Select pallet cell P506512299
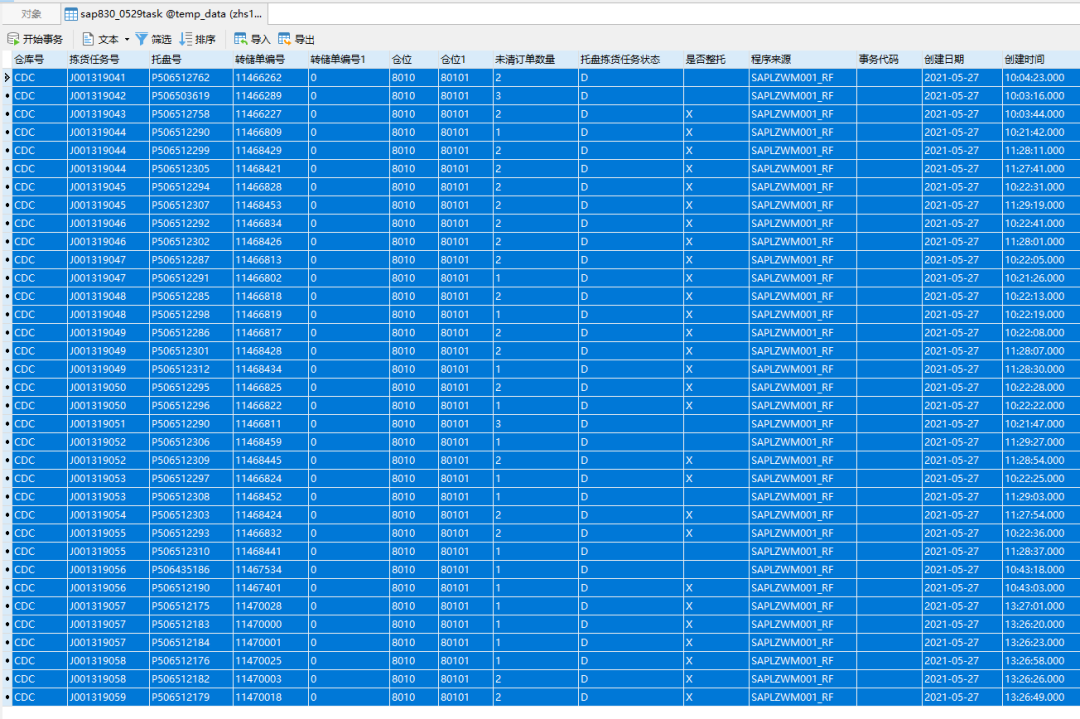Image resolution: width=1080 pixels, height=719 pixels. click(191, 151)
